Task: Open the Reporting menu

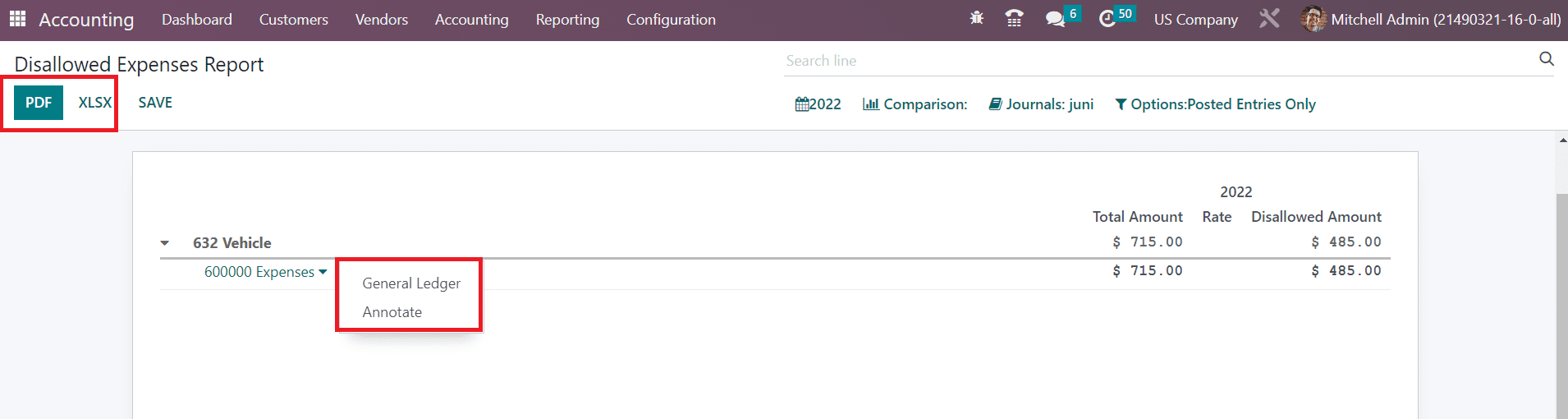Action: [567, 20]
